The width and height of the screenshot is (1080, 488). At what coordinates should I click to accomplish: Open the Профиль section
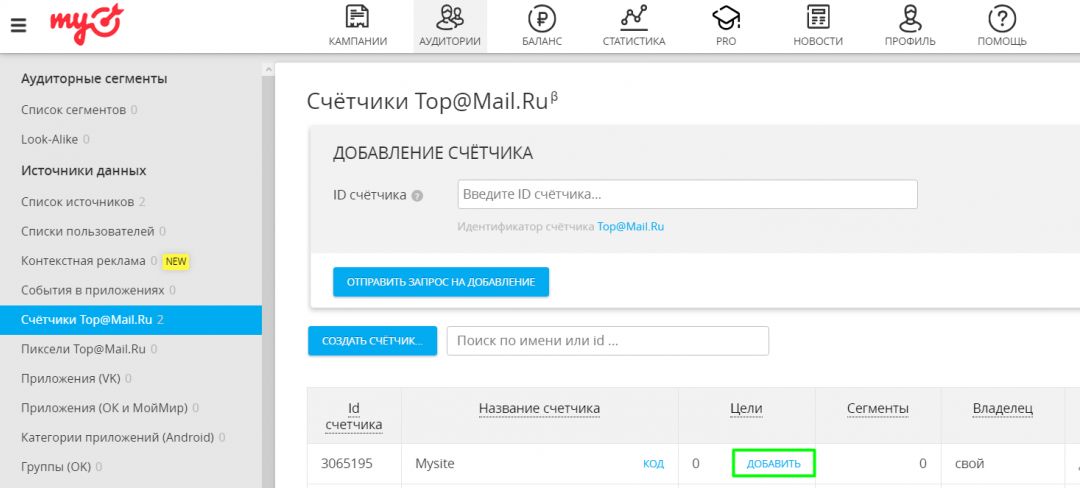[x=910, y=26]
